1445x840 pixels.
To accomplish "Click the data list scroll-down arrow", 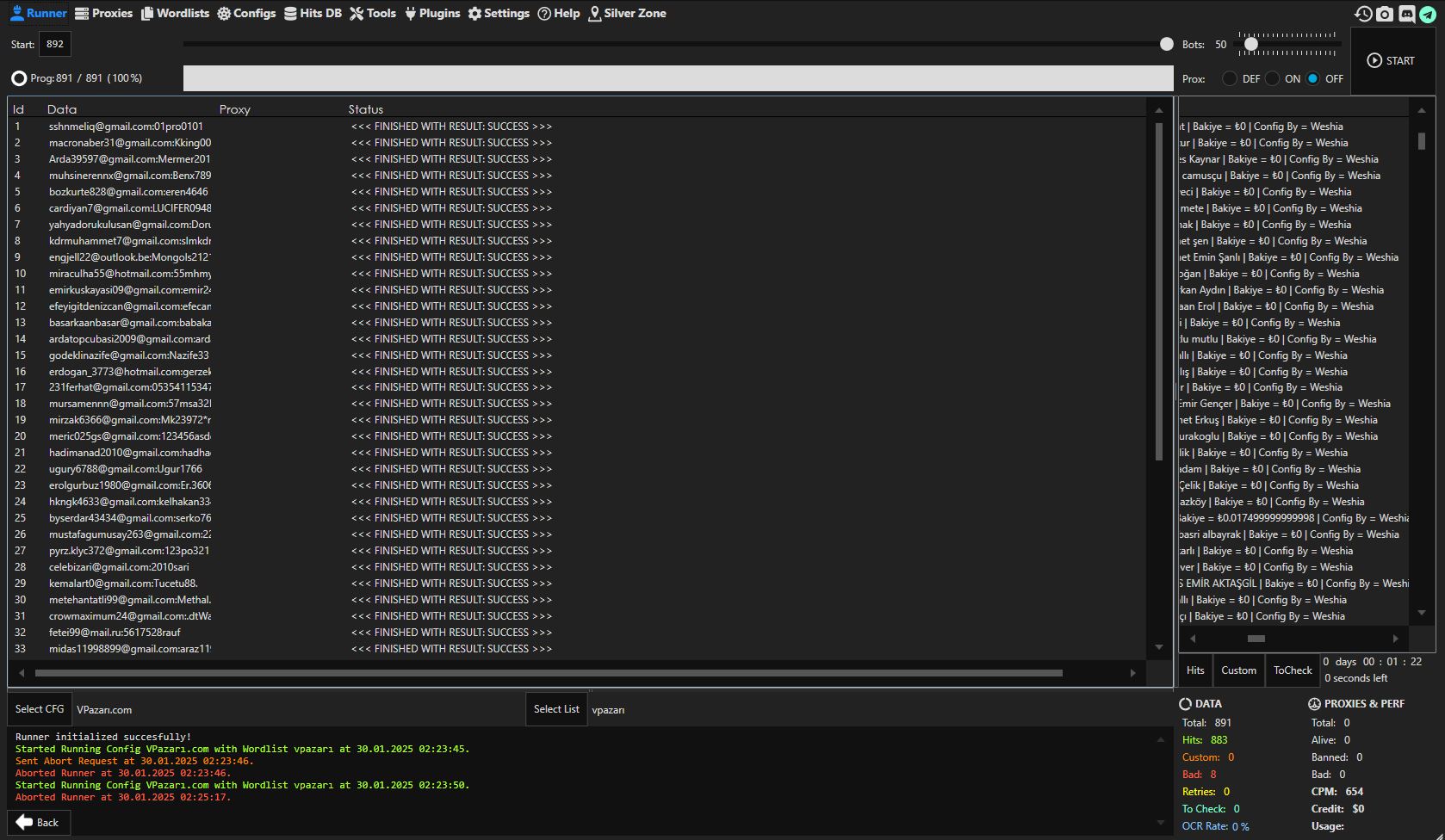I will (x=1159, y=647).
